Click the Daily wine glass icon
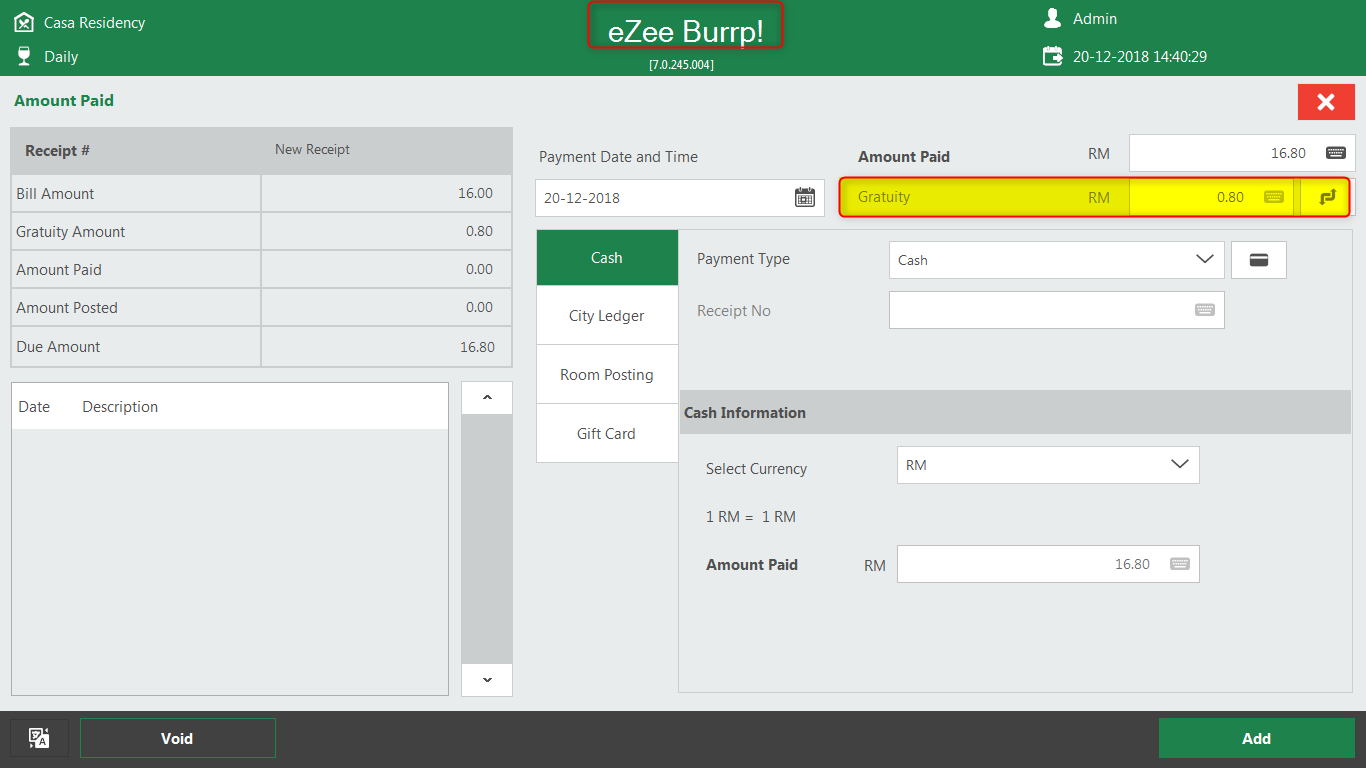This screenshot has width=1366, height=768. click(24, 56)
